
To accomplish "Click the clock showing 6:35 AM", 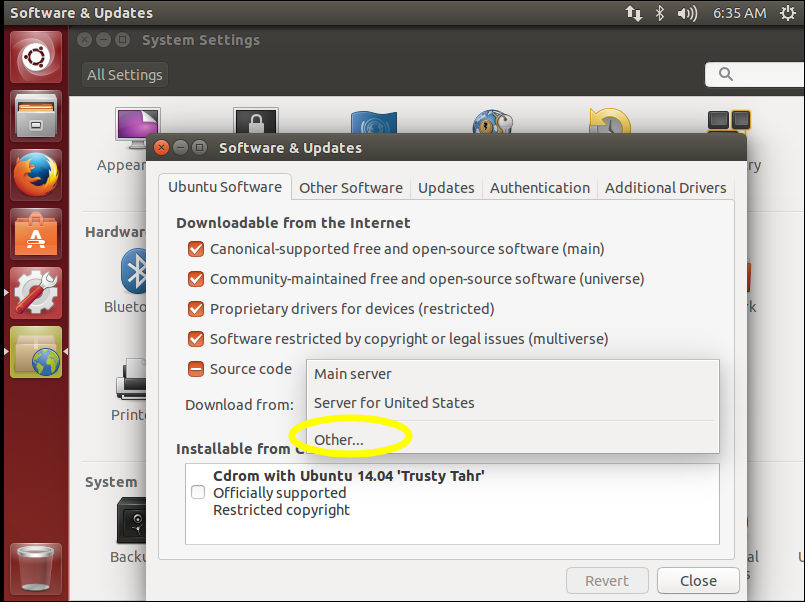I will tap(739, 13).
